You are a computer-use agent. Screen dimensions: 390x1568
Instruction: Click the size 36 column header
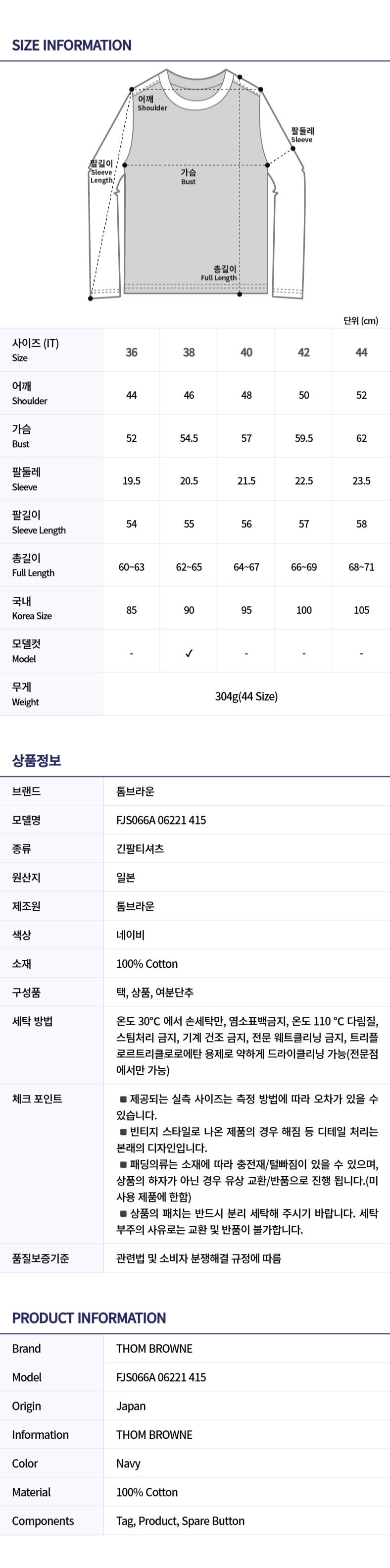[132, 353]
